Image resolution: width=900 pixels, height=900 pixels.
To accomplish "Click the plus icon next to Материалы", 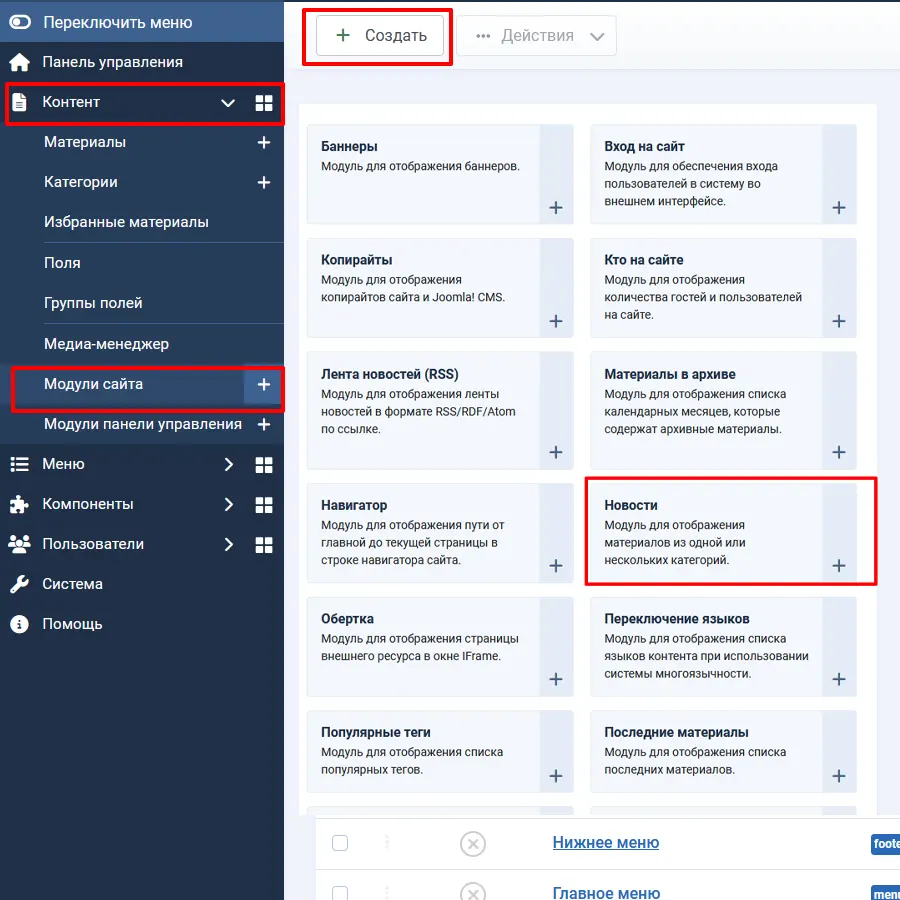I will [x=264, y=143].
